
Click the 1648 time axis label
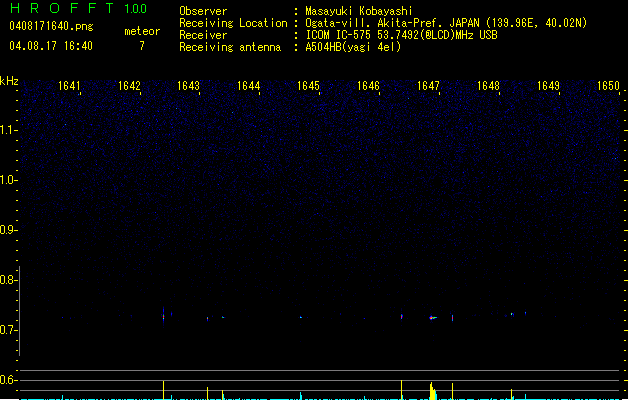pos(488,85)
